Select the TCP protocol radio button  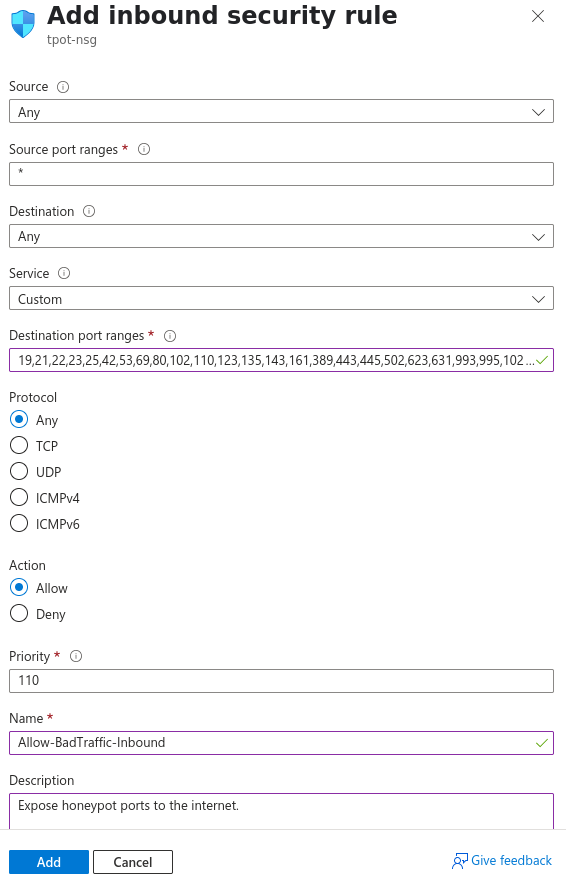pos(19,445)
